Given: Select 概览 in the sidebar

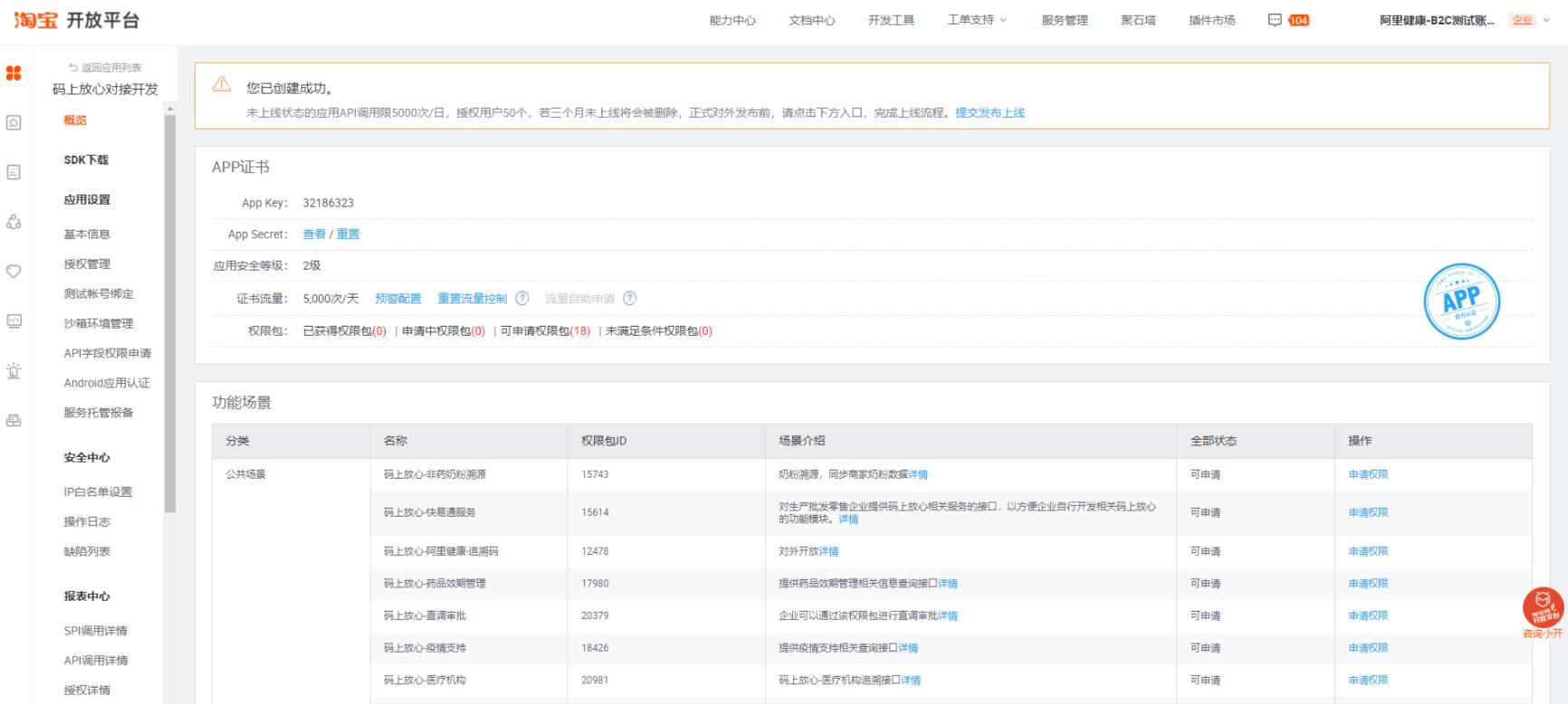Looking at the screenshot, I should click(x=75, y=120).
